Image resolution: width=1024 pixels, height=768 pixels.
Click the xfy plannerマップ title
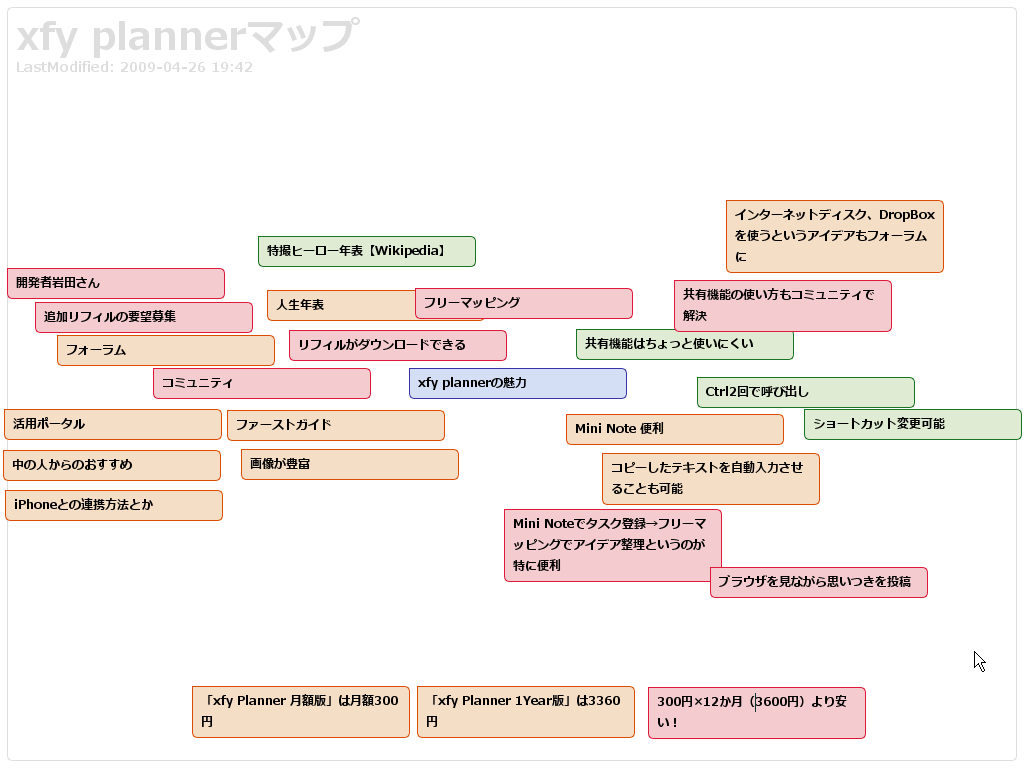coord(188,36)
